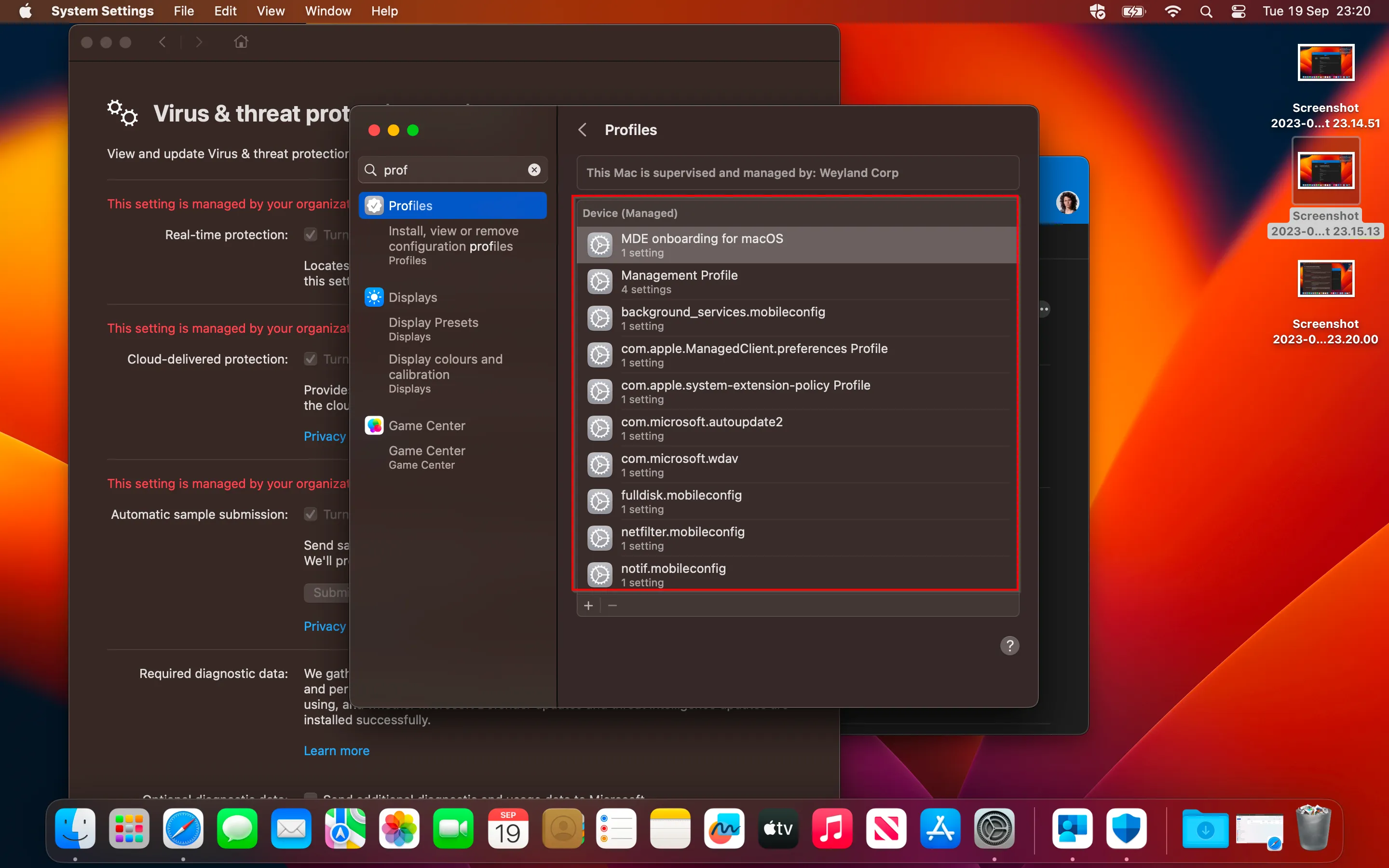
Task: Add a profile with the plus button
Action: (588, 606)
